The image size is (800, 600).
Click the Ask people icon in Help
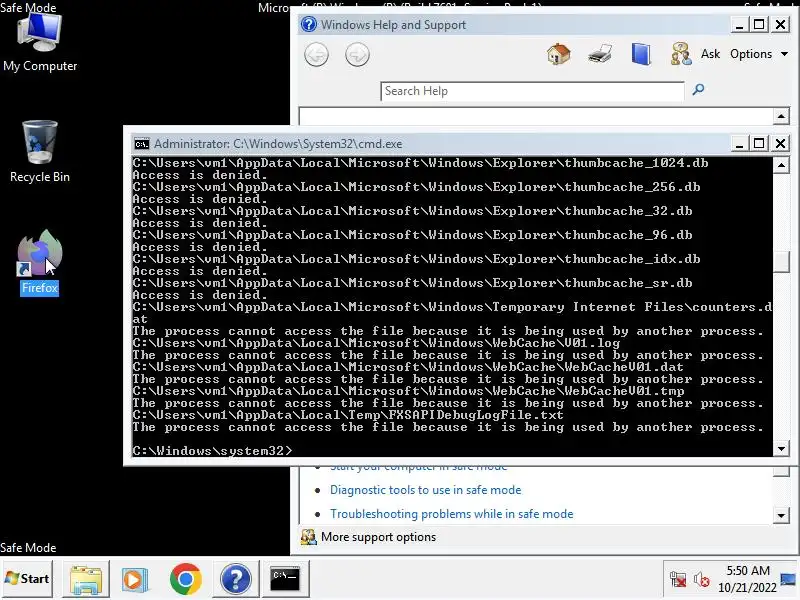[681, 54]
